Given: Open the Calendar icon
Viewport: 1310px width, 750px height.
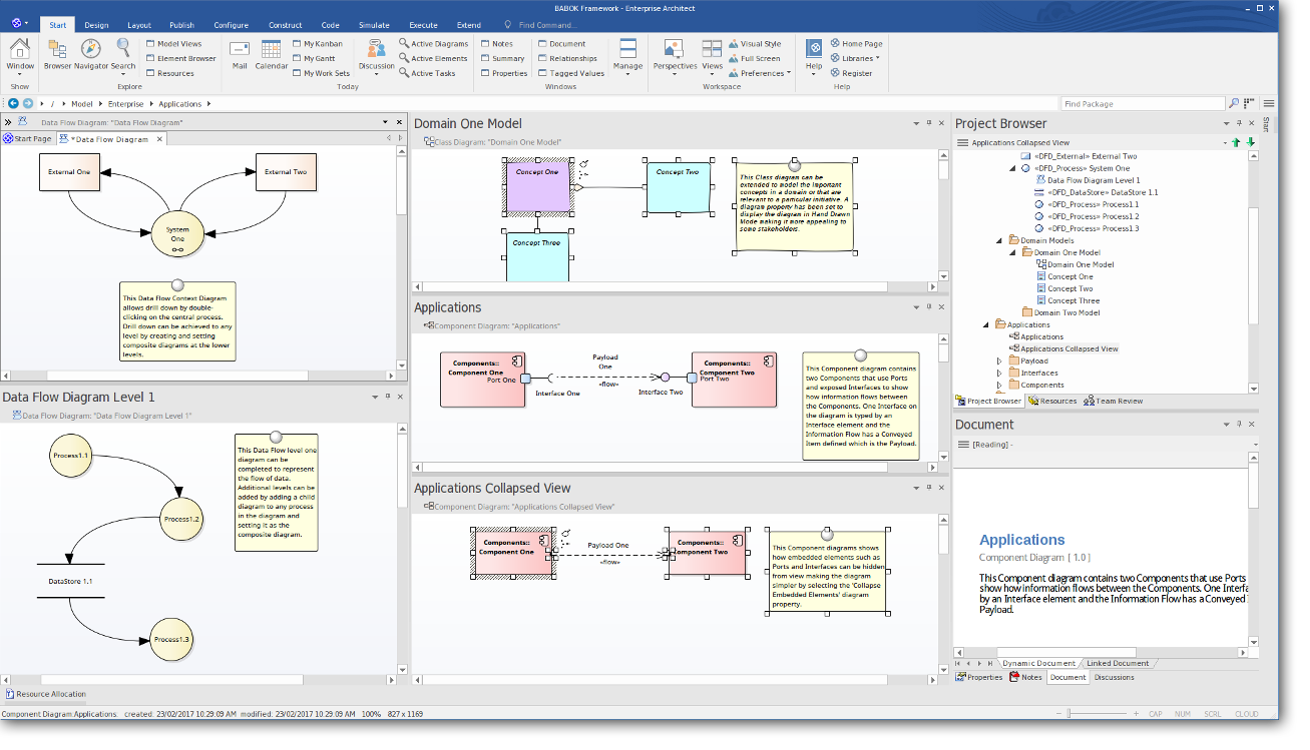Looking at the screenshot, I should (271, 50).
